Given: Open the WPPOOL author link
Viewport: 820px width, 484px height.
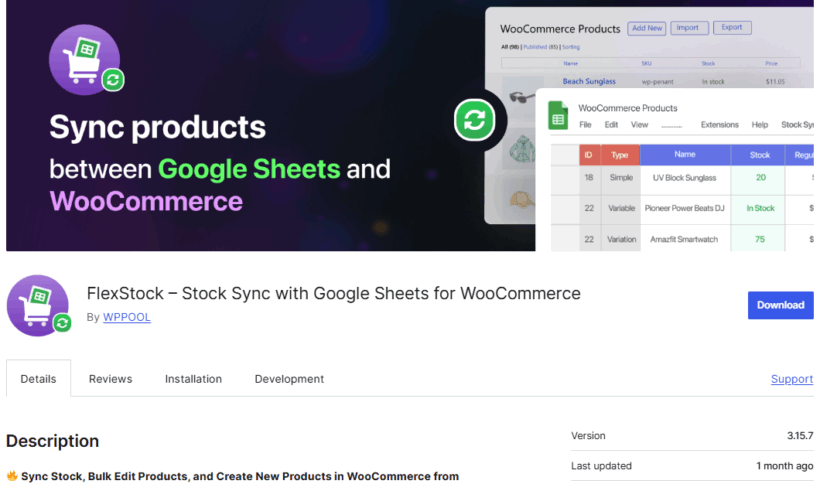Looking at the screenshot, I should click(126, 317).
